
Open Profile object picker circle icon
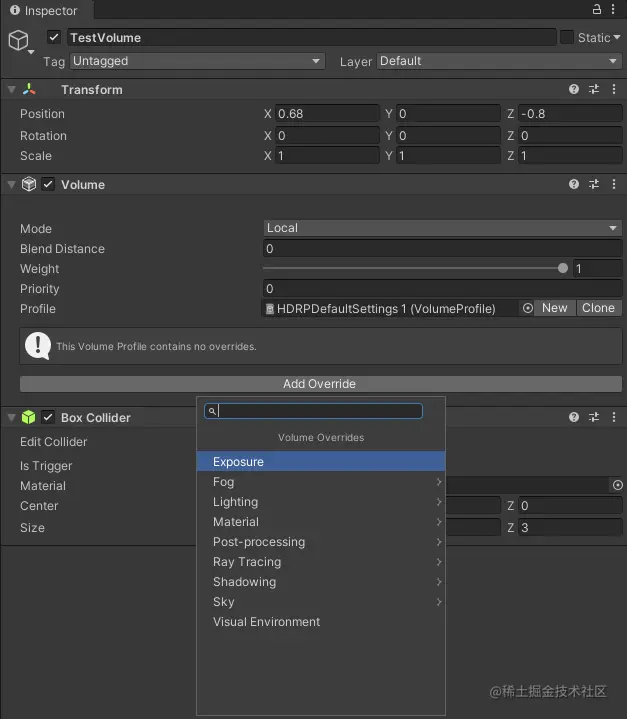click(x=527, y=308)
